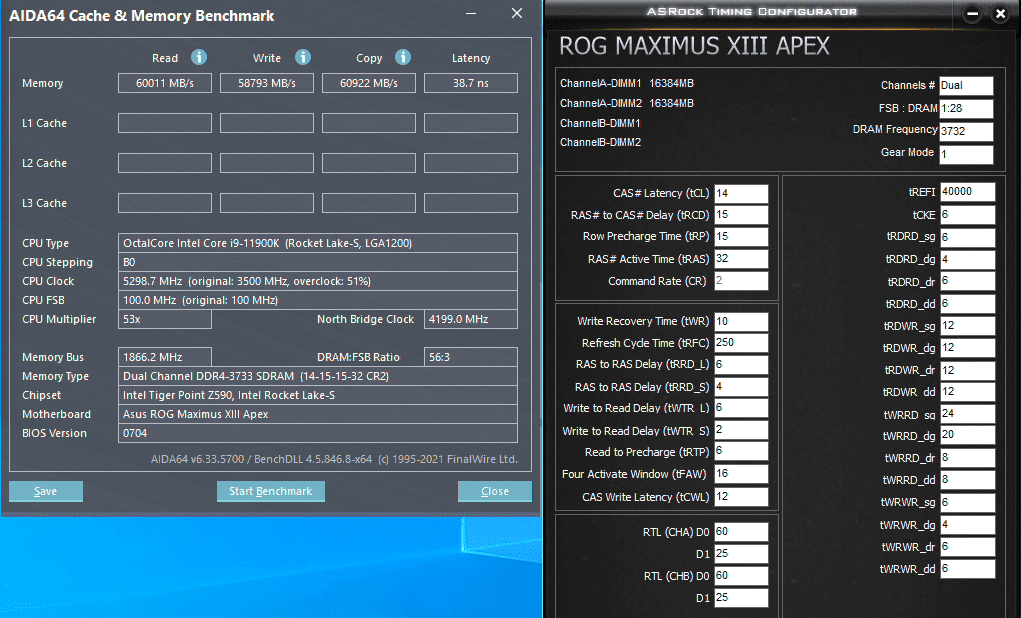Click the Chipset field Intel Tiger Point Z590
This screenshot has height=618, width=1021.
(318, 395)
